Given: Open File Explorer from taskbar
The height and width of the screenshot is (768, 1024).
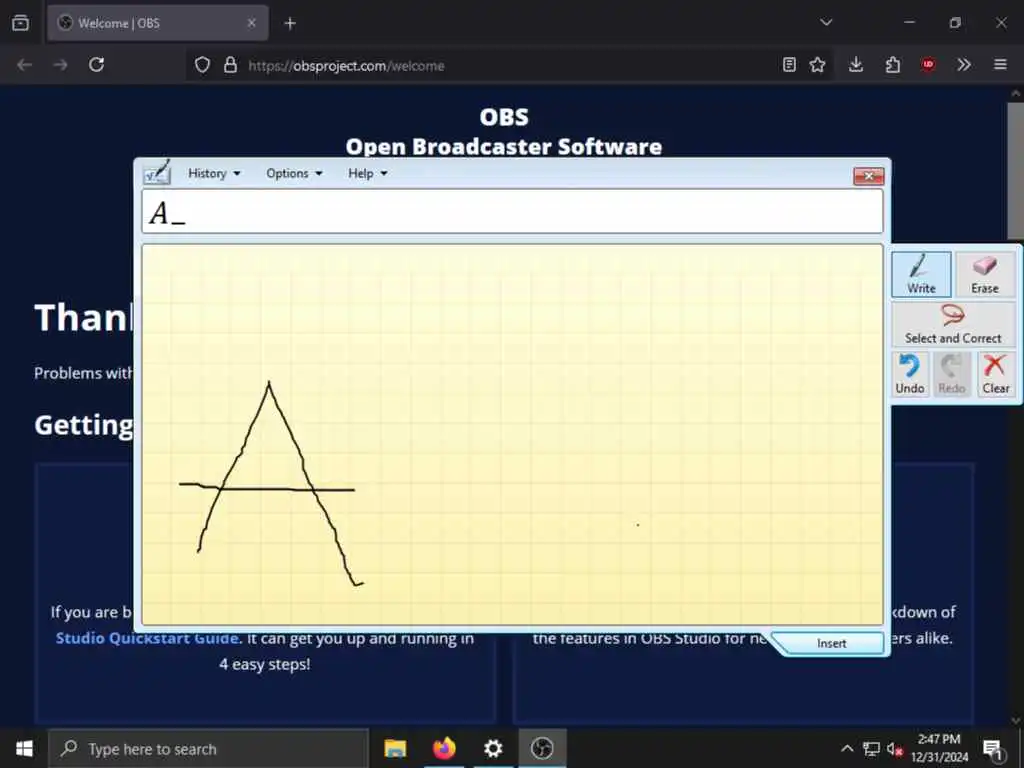Looking at the screenshot, I should click(x=394, y=748).
